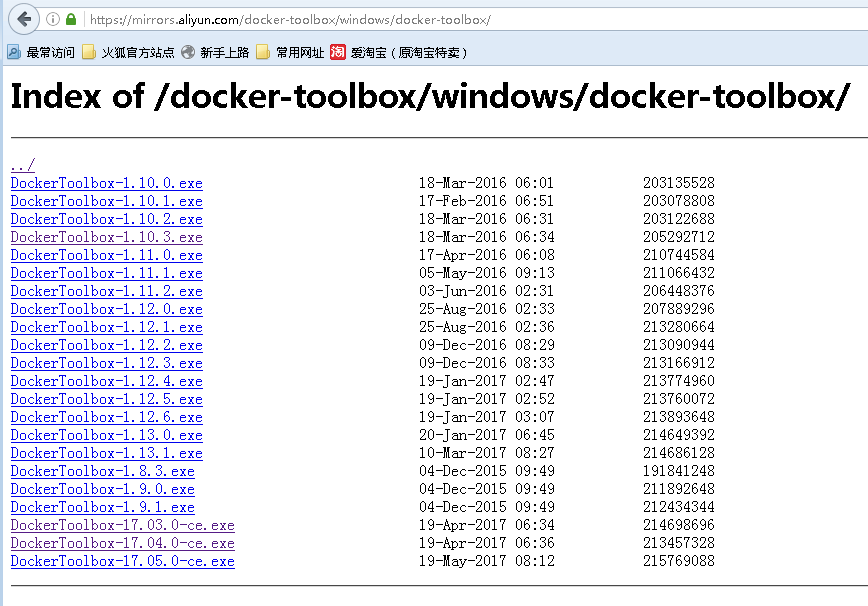Click file size 213774960

pyautogui.click(x=679, y=380)
